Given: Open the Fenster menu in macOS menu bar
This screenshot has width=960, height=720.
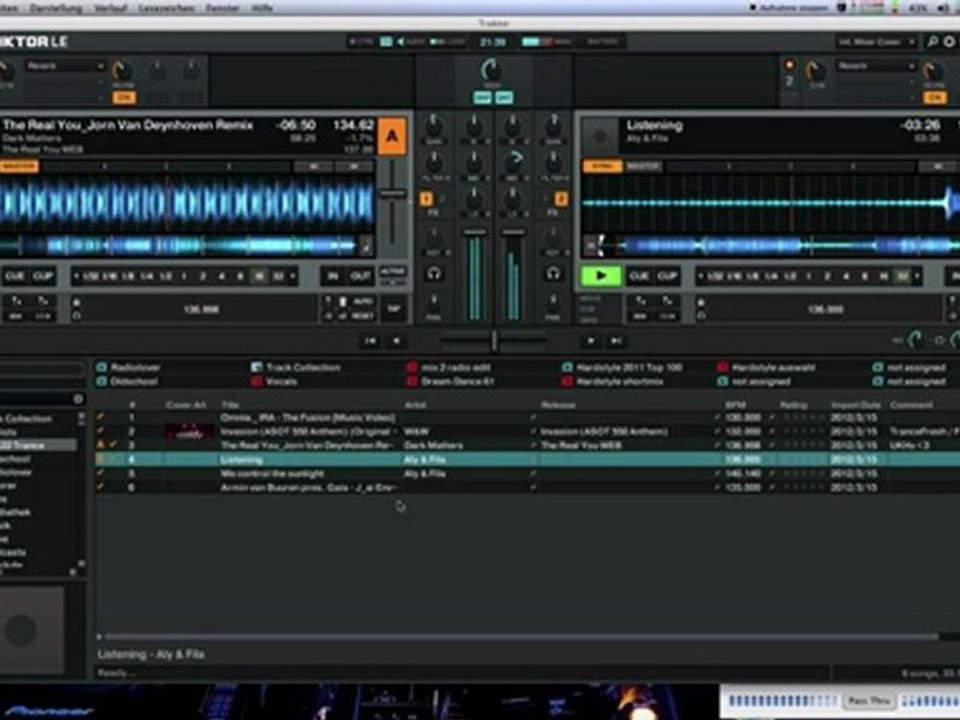Looking at the screenshot, I should click(222, 8).
